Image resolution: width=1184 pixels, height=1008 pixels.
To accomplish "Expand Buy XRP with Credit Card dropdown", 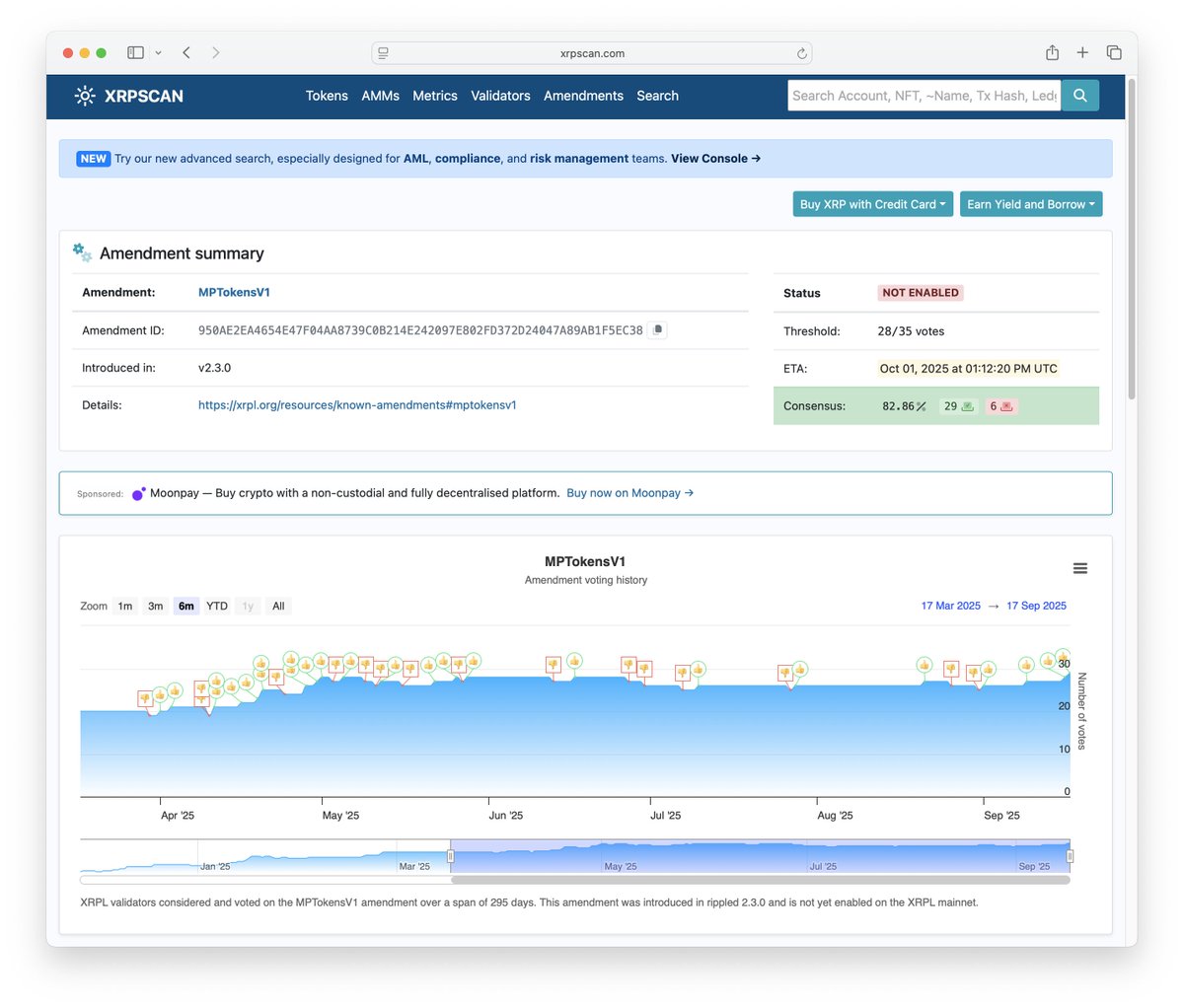I will point(872,204).
